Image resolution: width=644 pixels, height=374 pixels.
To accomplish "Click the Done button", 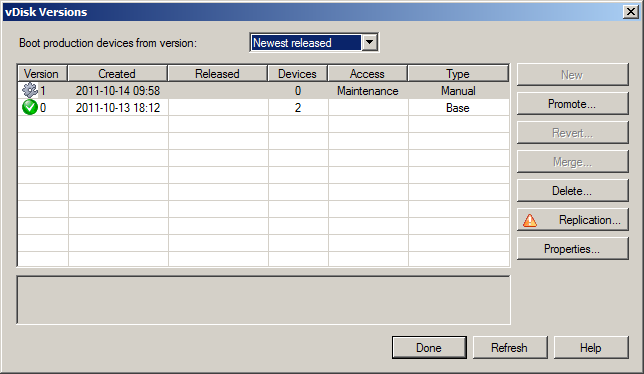I will (x=429, y=347).
